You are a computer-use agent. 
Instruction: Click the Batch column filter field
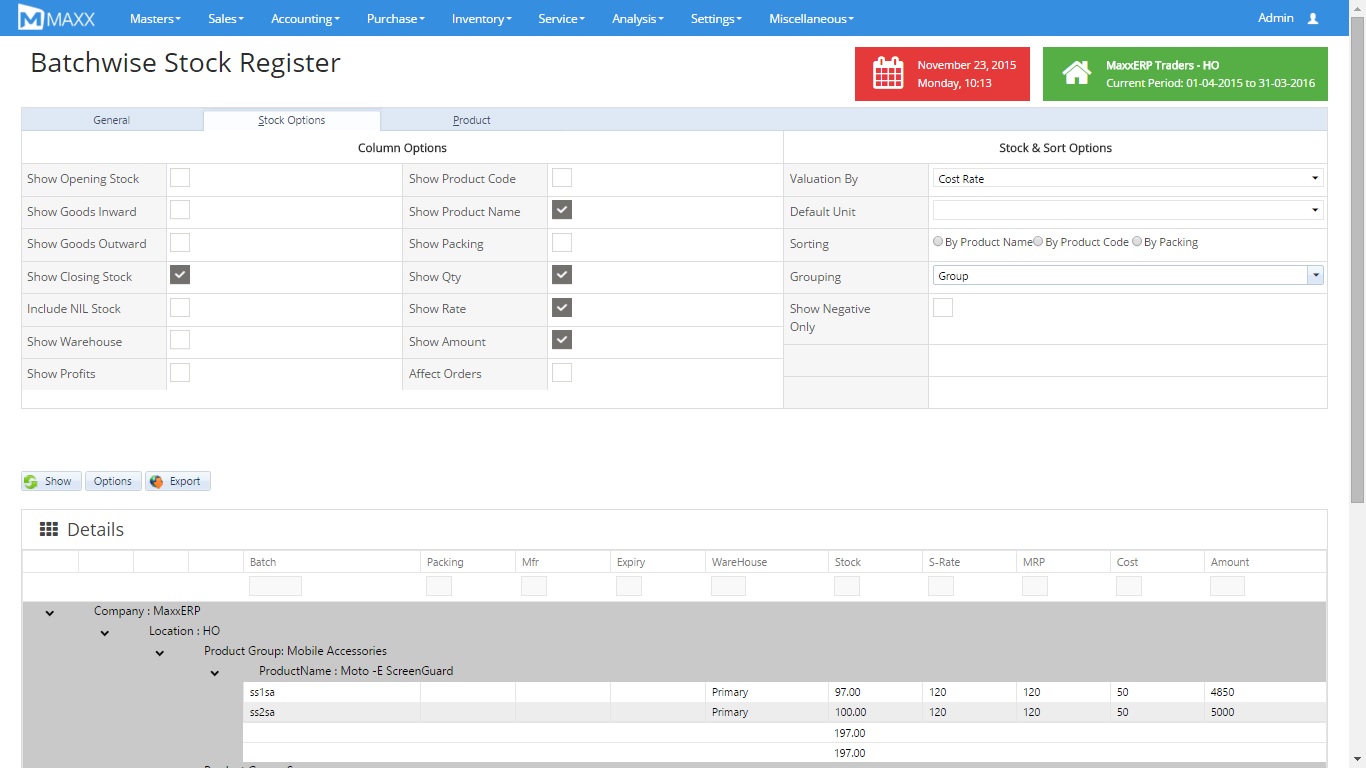tap(275, 586)
